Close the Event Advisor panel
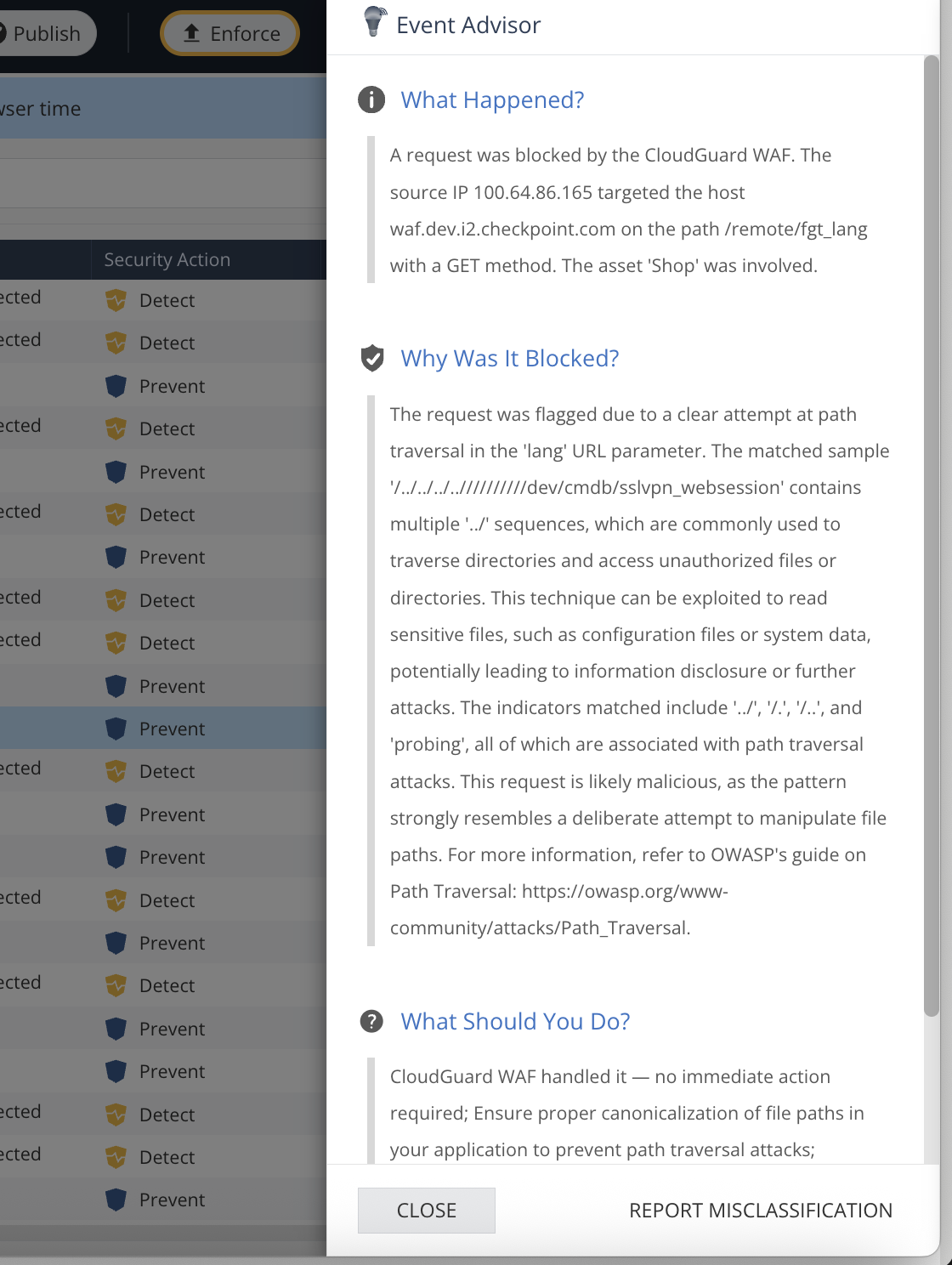Screen dimensions: 952x1265 point(427,1211)
